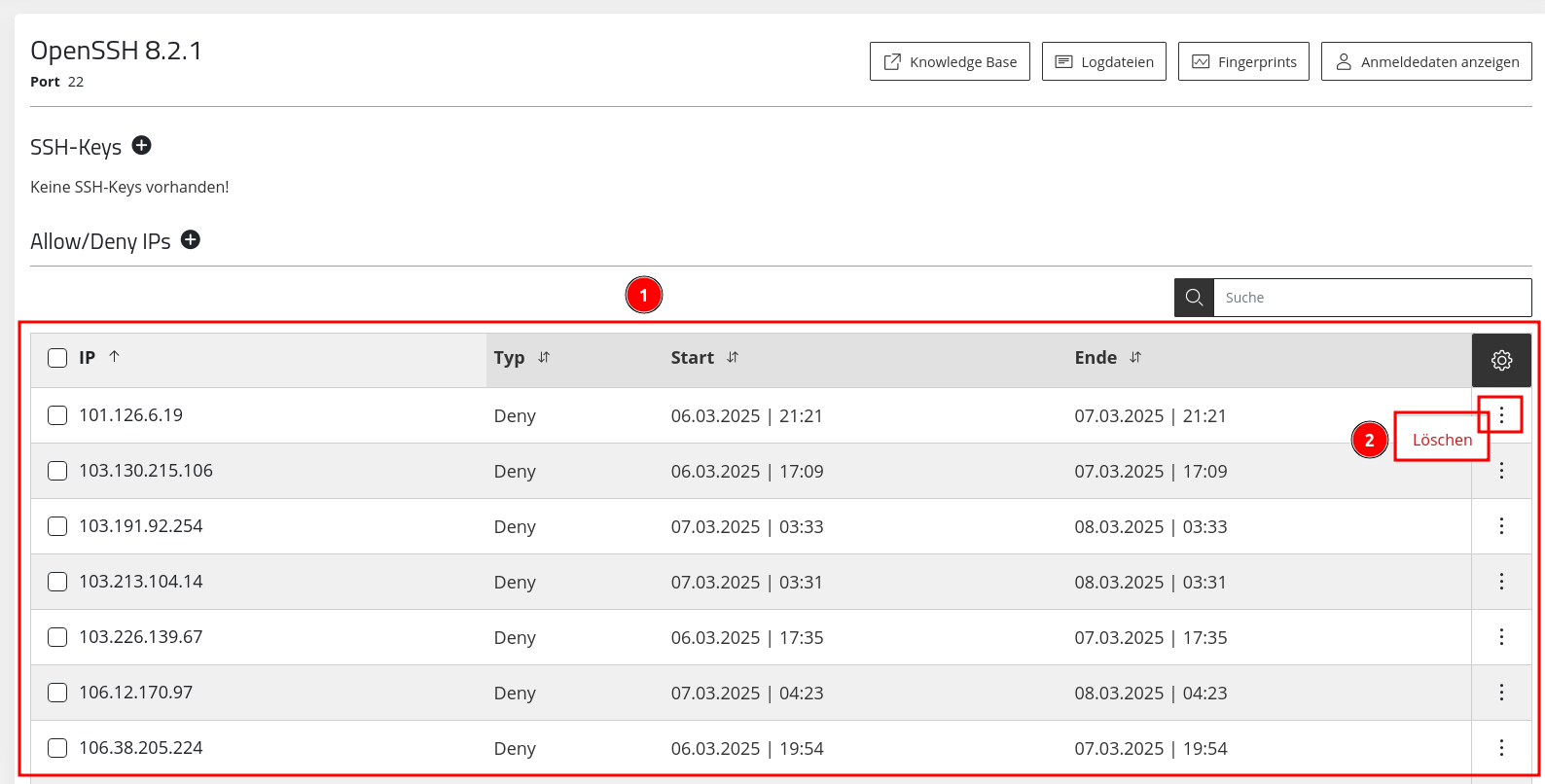Click the Start column header

coord(693,358)
